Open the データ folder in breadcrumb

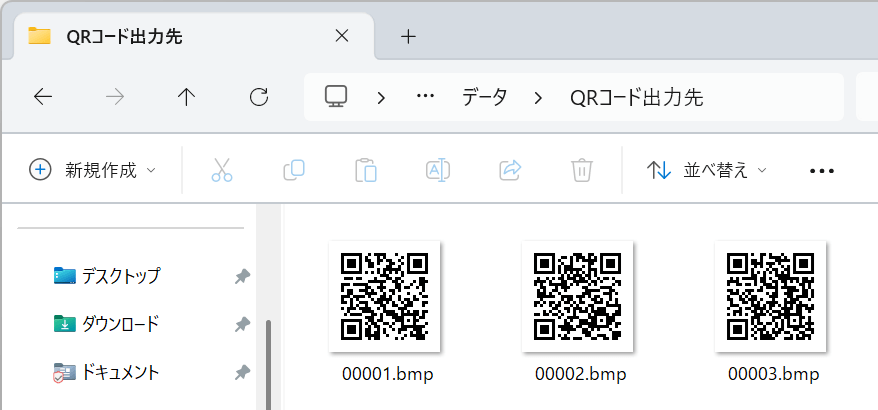(x=484, y=97)
